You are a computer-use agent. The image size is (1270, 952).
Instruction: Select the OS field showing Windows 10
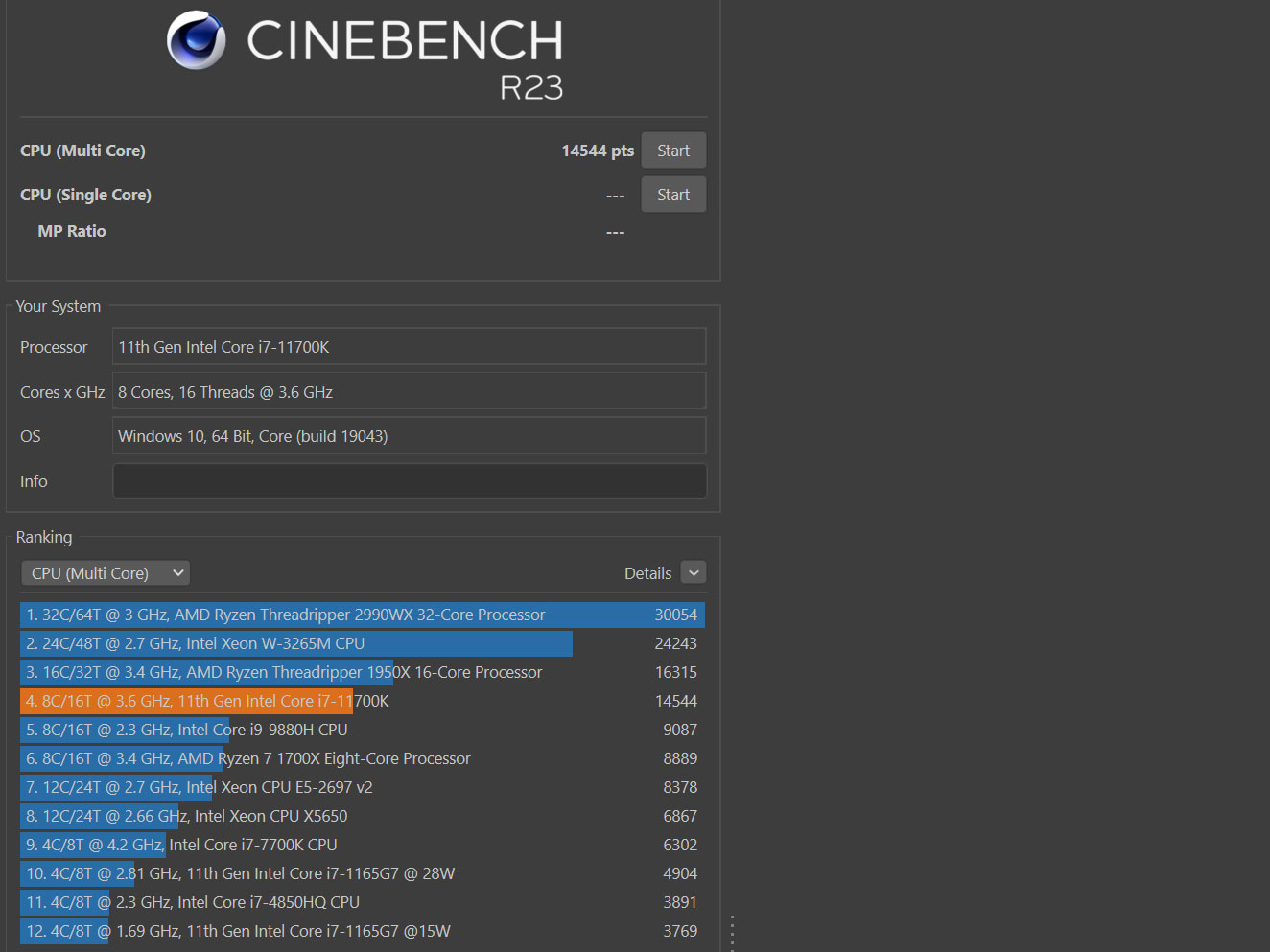point(410,436)
